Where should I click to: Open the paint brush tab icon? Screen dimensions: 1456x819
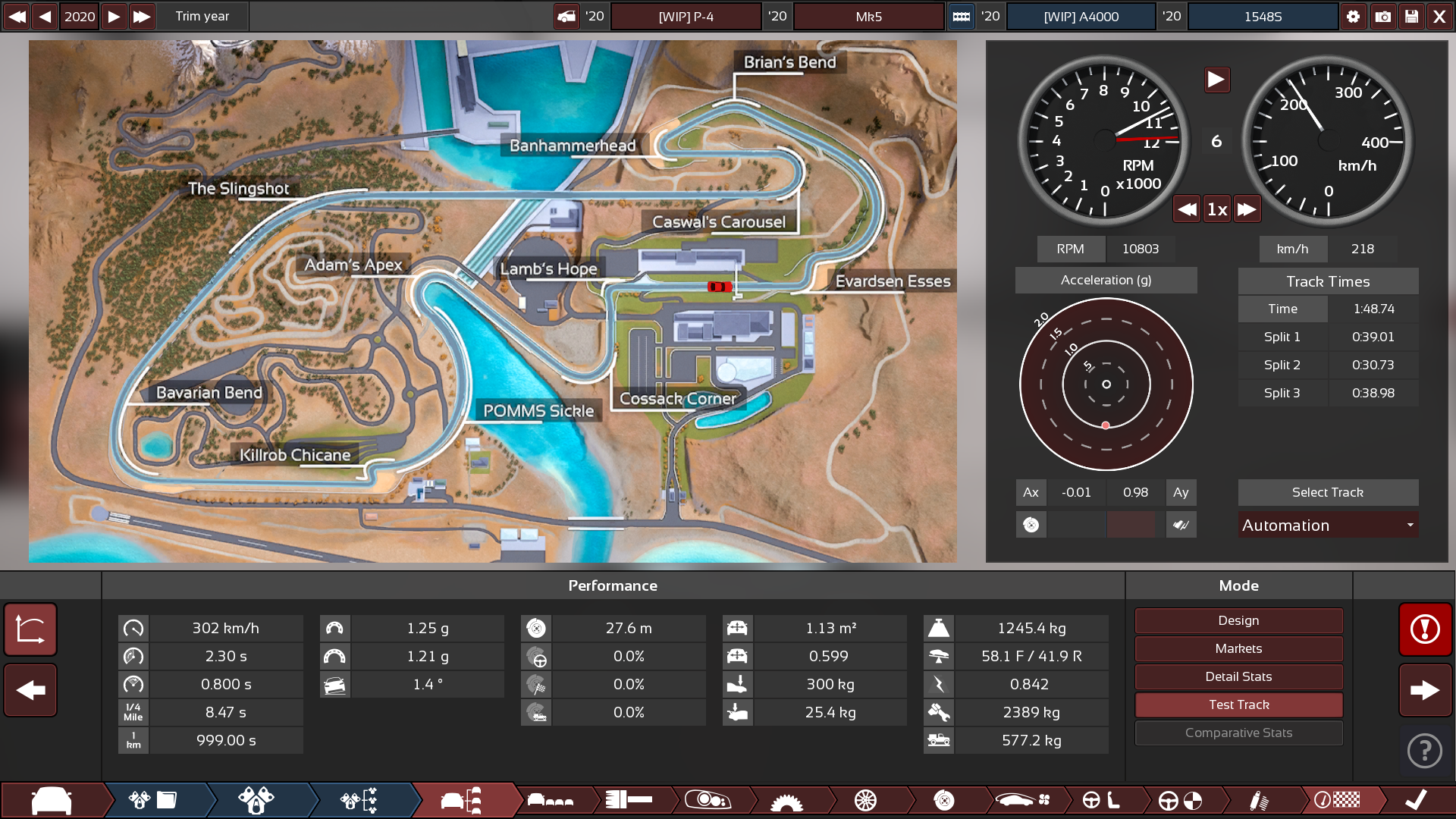pyautogui.click(x=629, y=800)
